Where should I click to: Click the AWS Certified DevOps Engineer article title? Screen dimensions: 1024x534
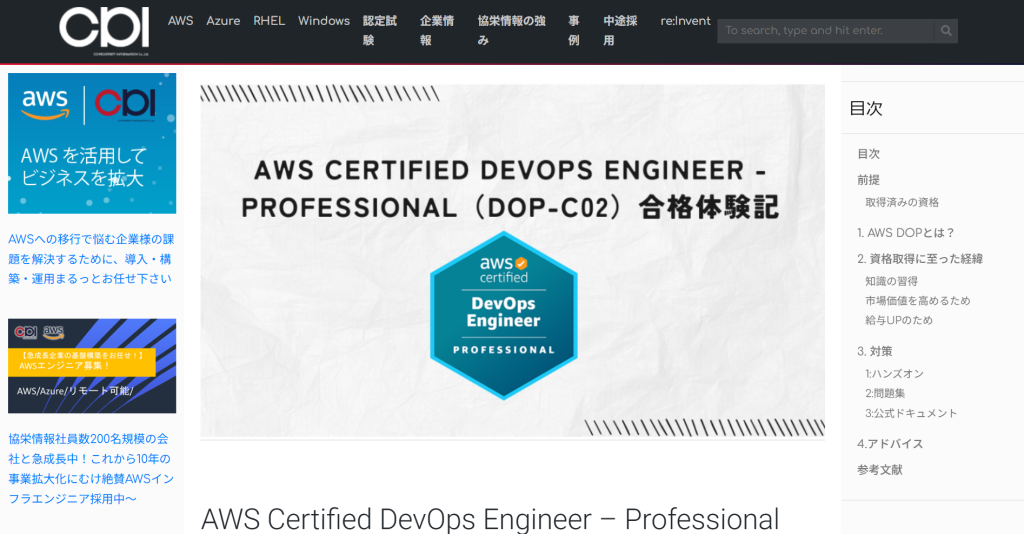[490, 519]
